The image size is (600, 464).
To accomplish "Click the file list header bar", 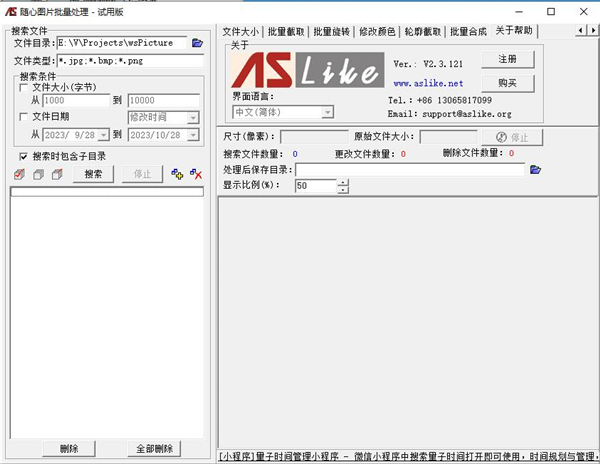I will [x=107, y=192].
